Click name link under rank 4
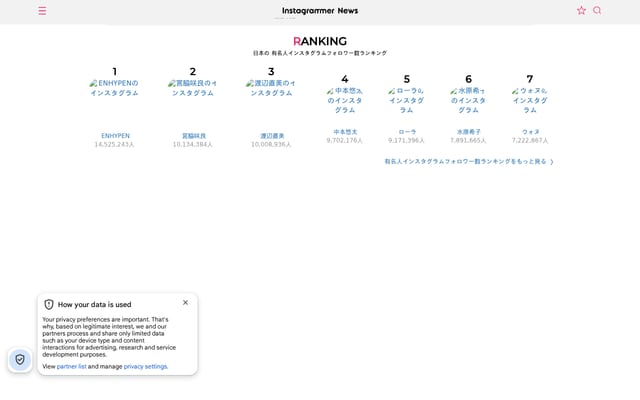The width and height of the screenshot is (640, 400). point(345,132)
